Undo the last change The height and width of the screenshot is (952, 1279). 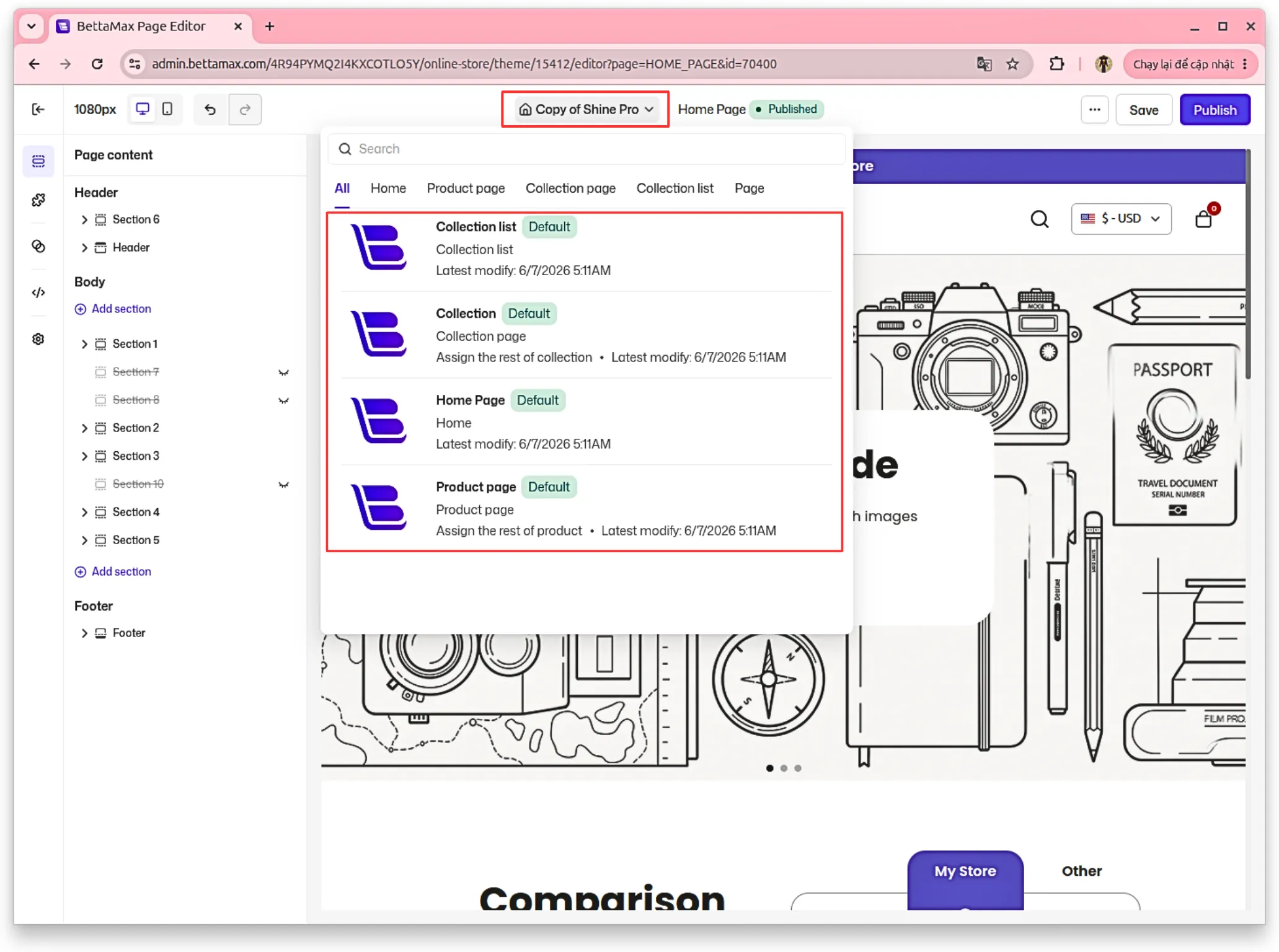tap(210, 110)
